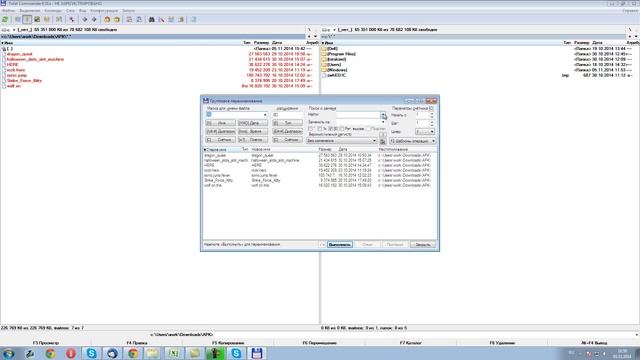Click F8 Удаление in function key bar

(502, 343)
